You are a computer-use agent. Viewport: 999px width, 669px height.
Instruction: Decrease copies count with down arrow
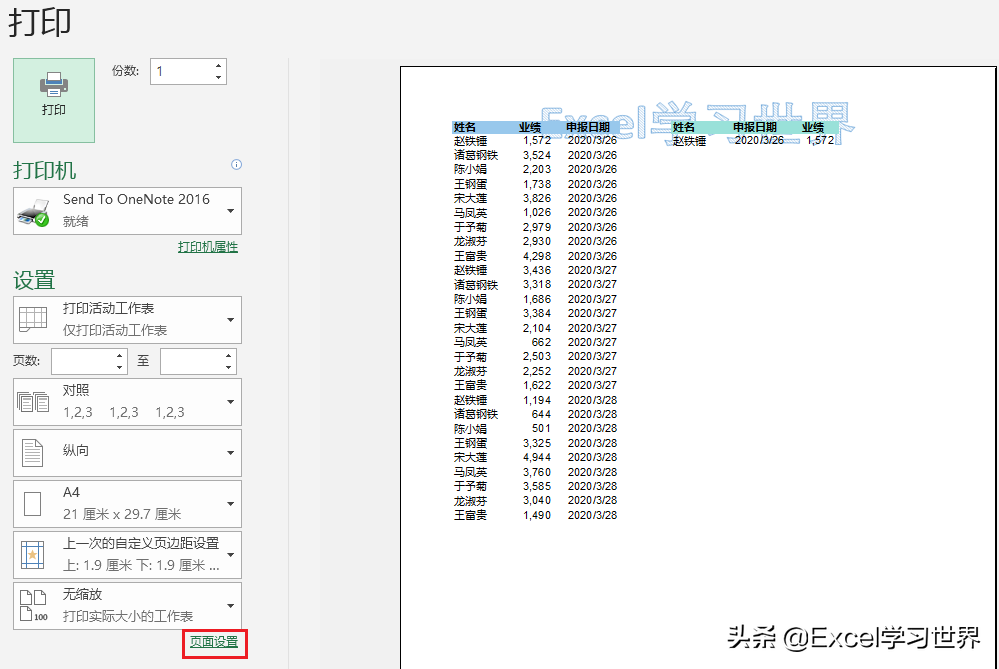[x=219, y=78]
